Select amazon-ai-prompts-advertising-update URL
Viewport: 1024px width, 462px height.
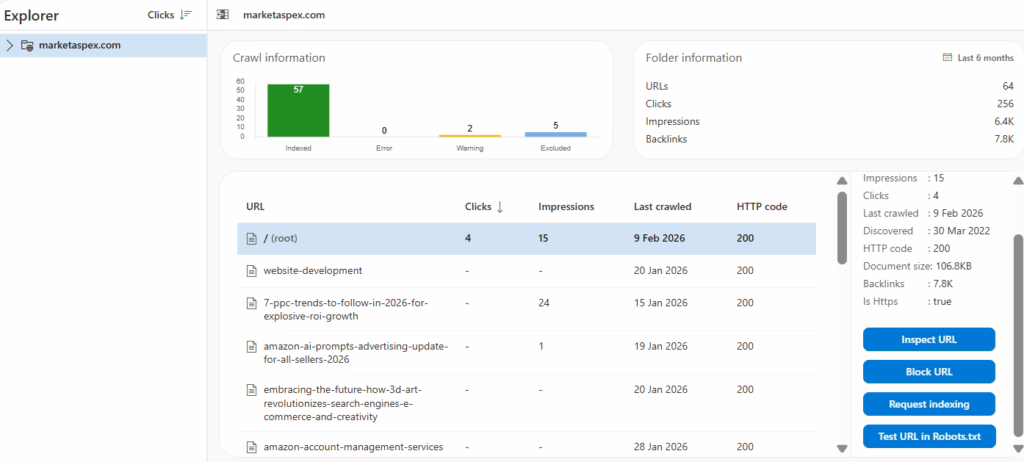tap(356, 353)
